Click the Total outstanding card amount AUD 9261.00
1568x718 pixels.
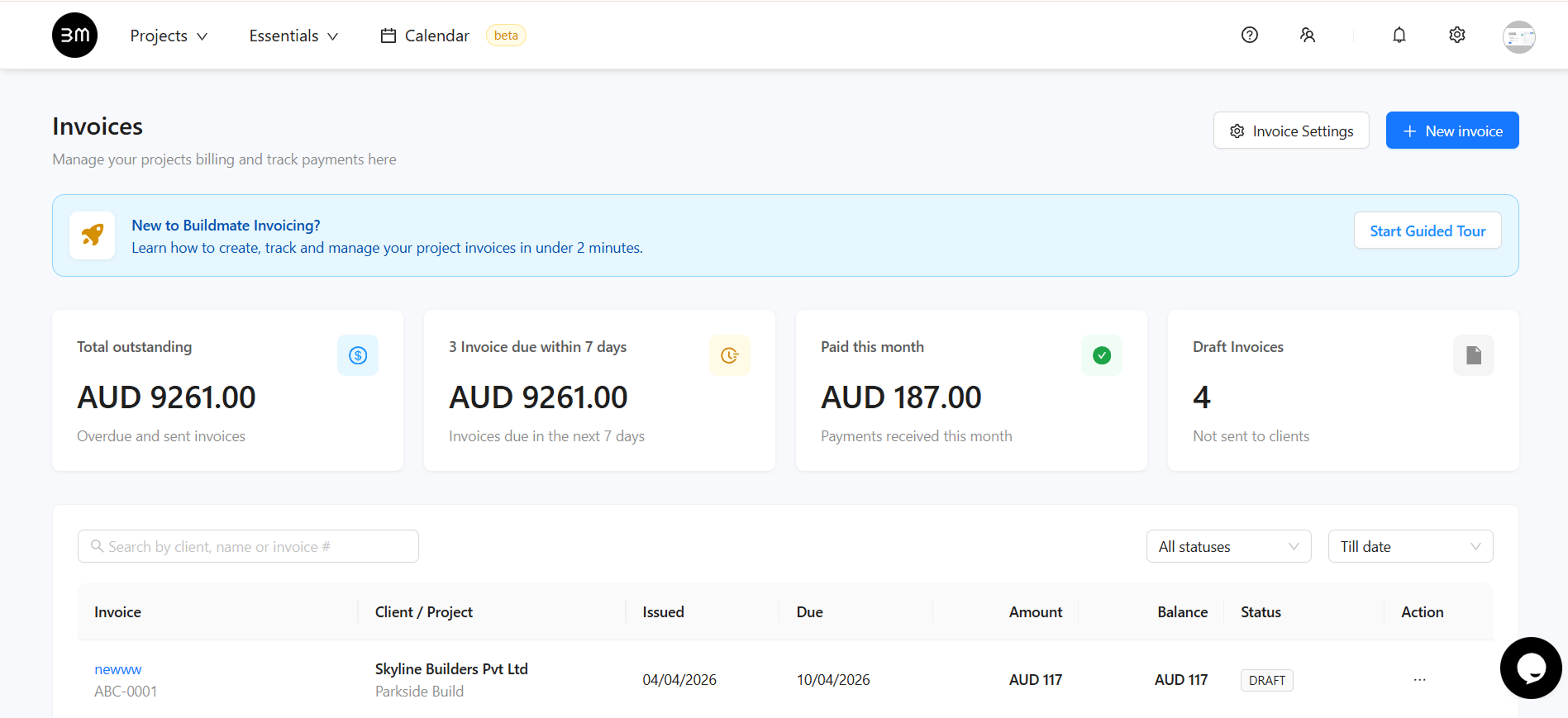click(166, 397)
